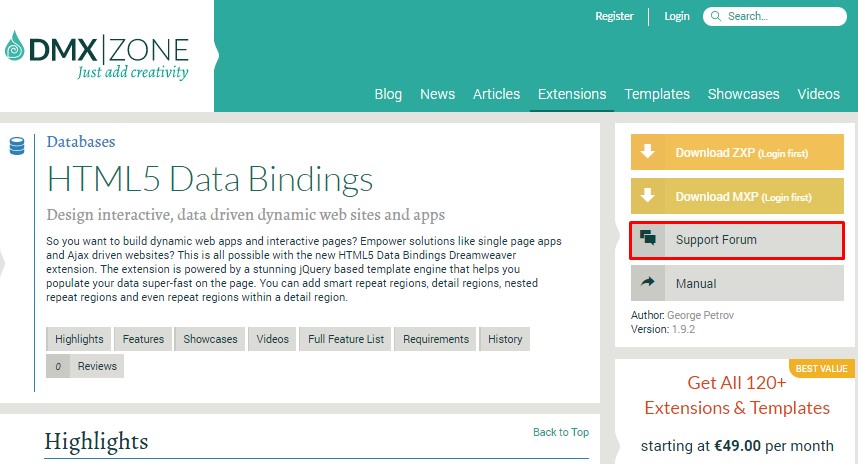
Task: Click the Download ZXP button
Action: [x=737, y=152]
